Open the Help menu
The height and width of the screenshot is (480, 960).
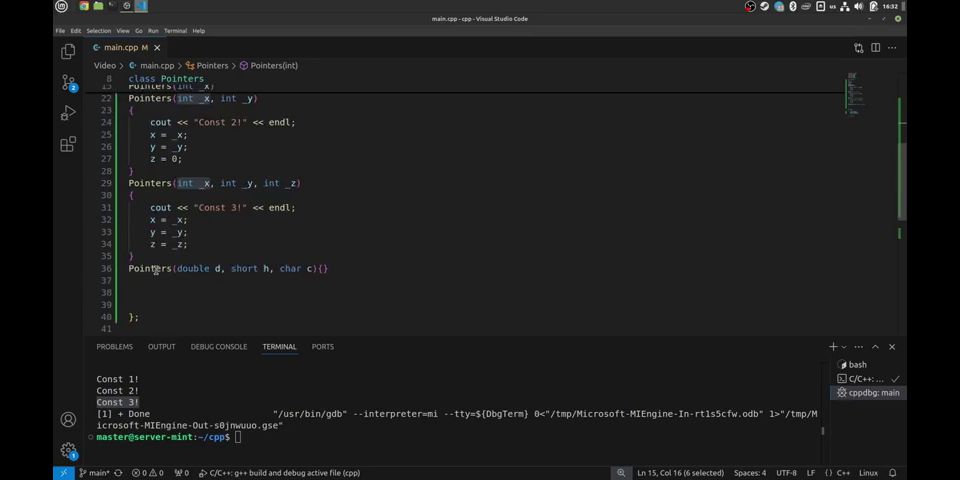[198, 31]
